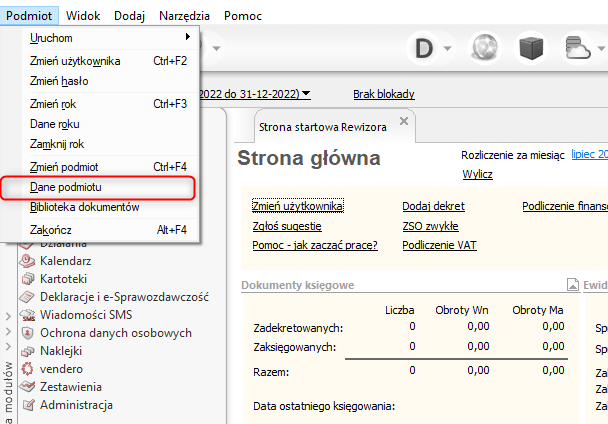Click the Wylicz link
Viewport: 608px width, 424px height.
pyautogui.click(x=477, y=174)
